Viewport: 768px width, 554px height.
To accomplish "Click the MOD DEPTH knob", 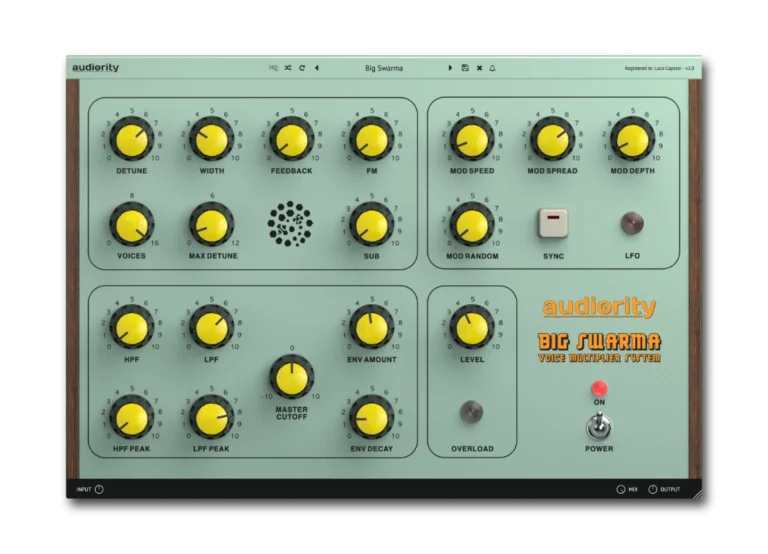I will [632, 140].
